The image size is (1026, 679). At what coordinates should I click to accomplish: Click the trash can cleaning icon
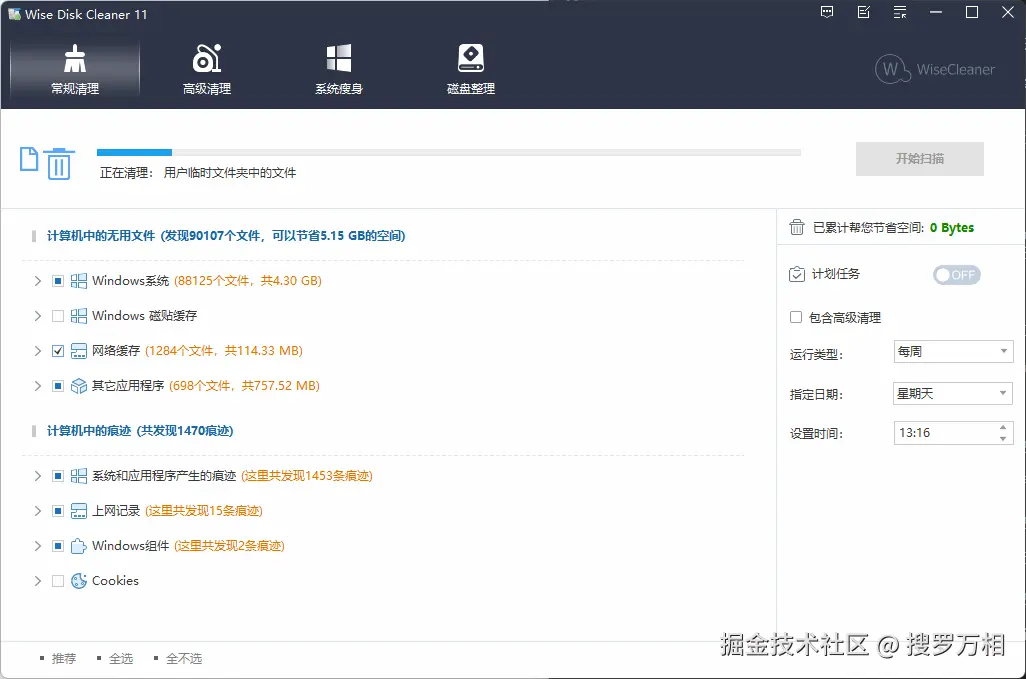click(x=59, y=164)
